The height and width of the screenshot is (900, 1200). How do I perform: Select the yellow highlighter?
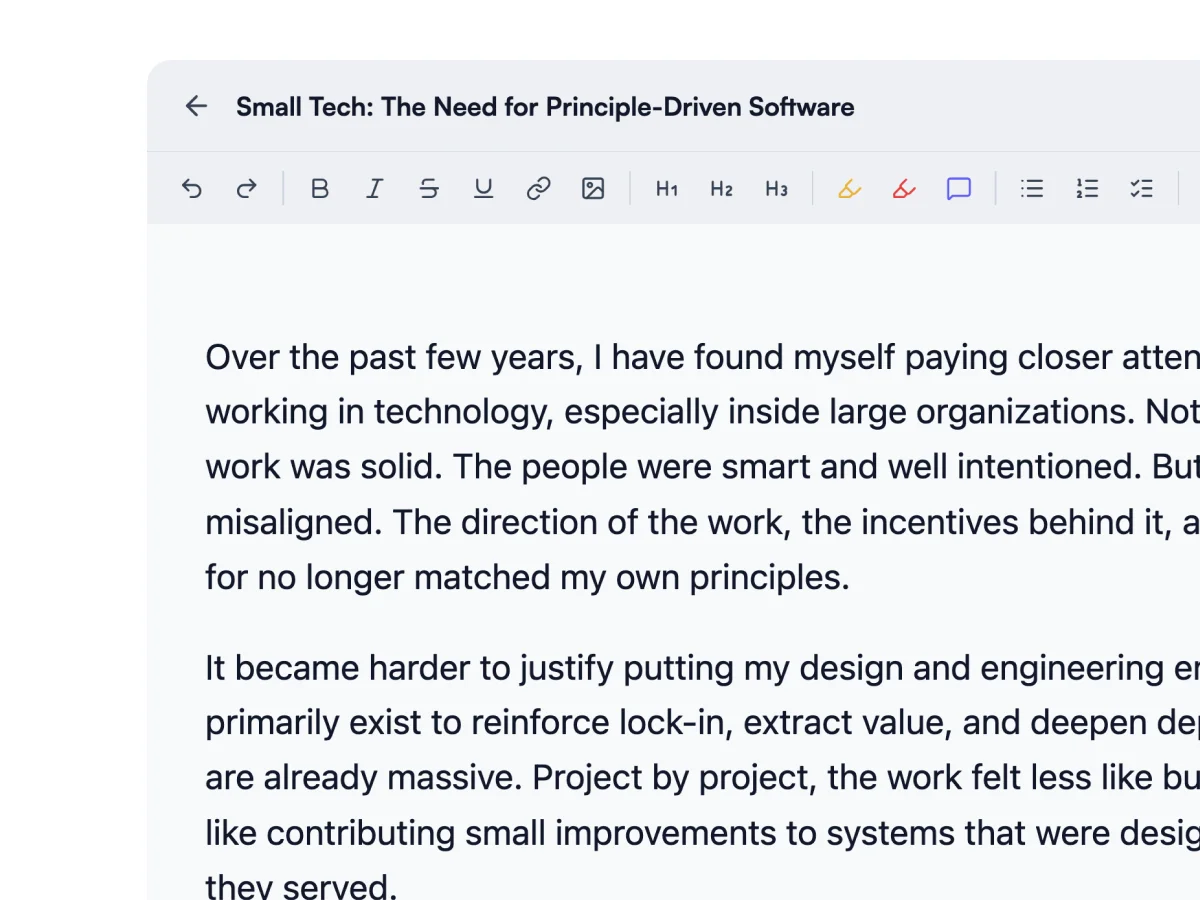coord(849,188)
